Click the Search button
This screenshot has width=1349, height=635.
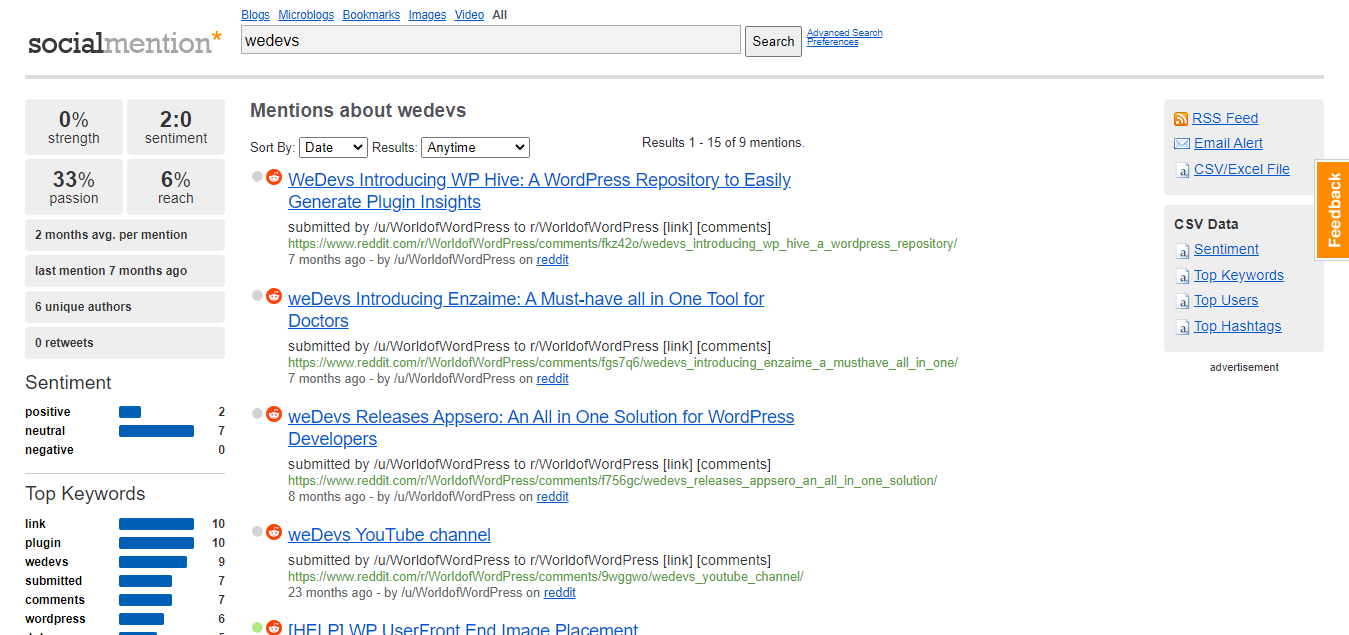(773, 41)
